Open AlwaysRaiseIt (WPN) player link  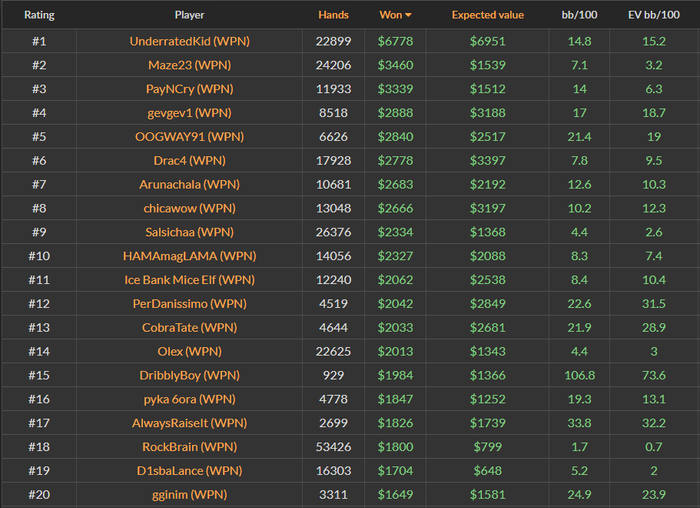(x=189, y=423)
